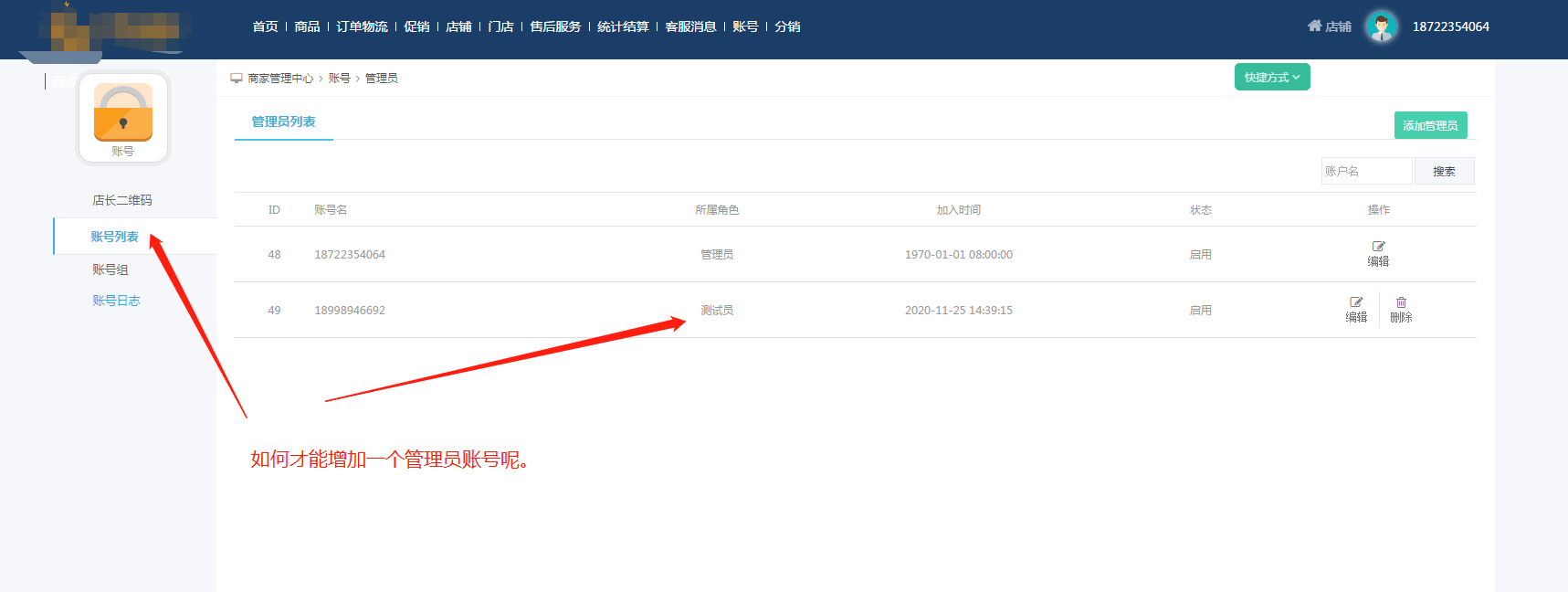Click the 添加管理员 button

tap(1430, 125)
